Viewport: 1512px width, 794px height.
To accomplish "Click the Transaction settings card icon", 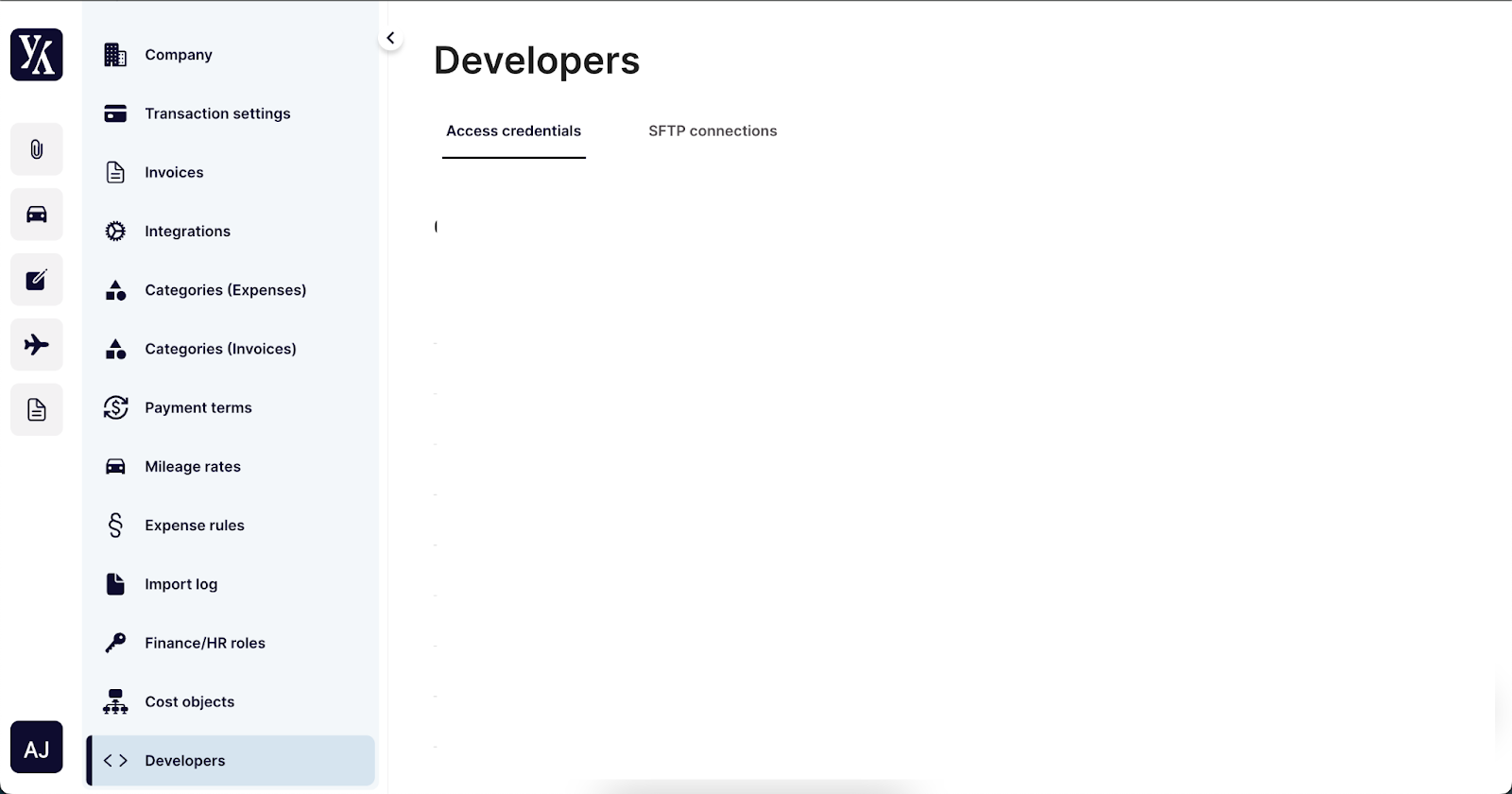I will [x=115, y=113].
